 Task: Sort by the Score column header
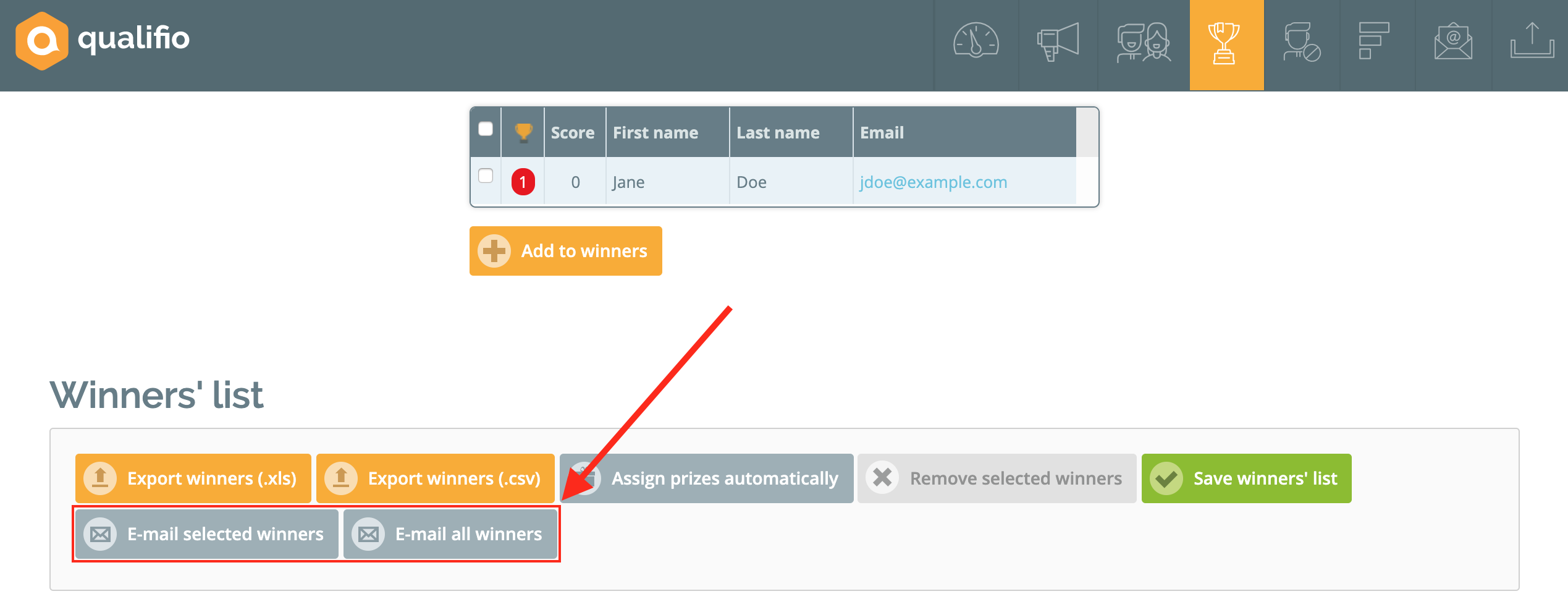[573, 133]
